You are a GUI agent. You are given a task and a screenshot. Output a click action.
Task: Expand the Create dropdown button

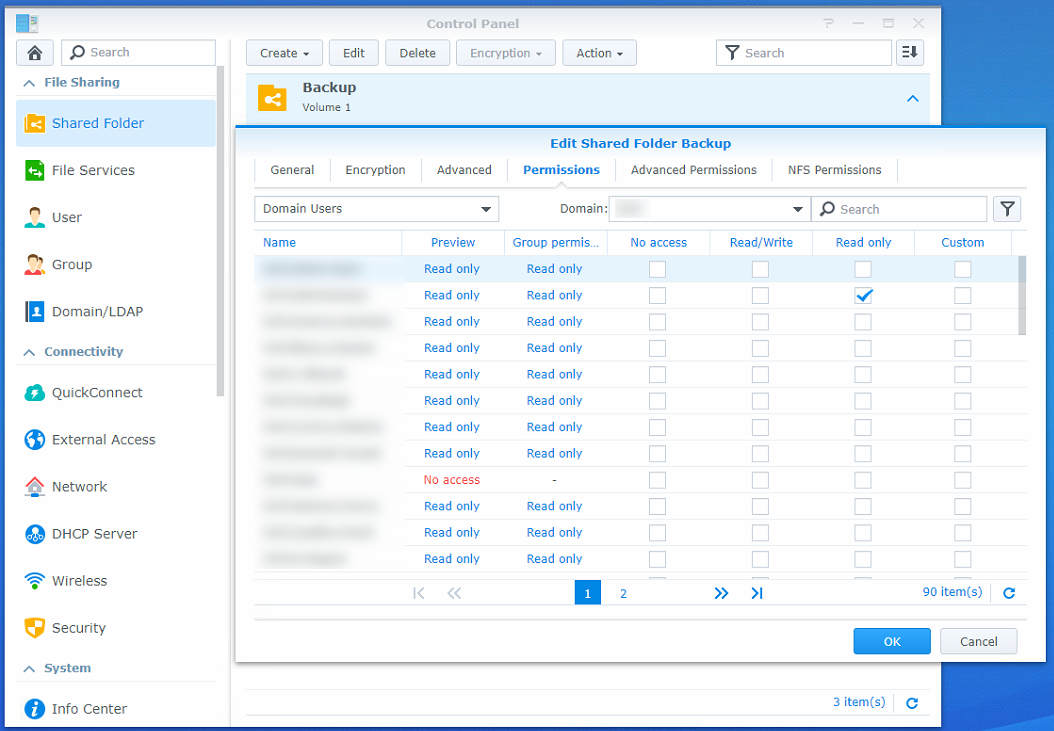click(x=284, y=53)
